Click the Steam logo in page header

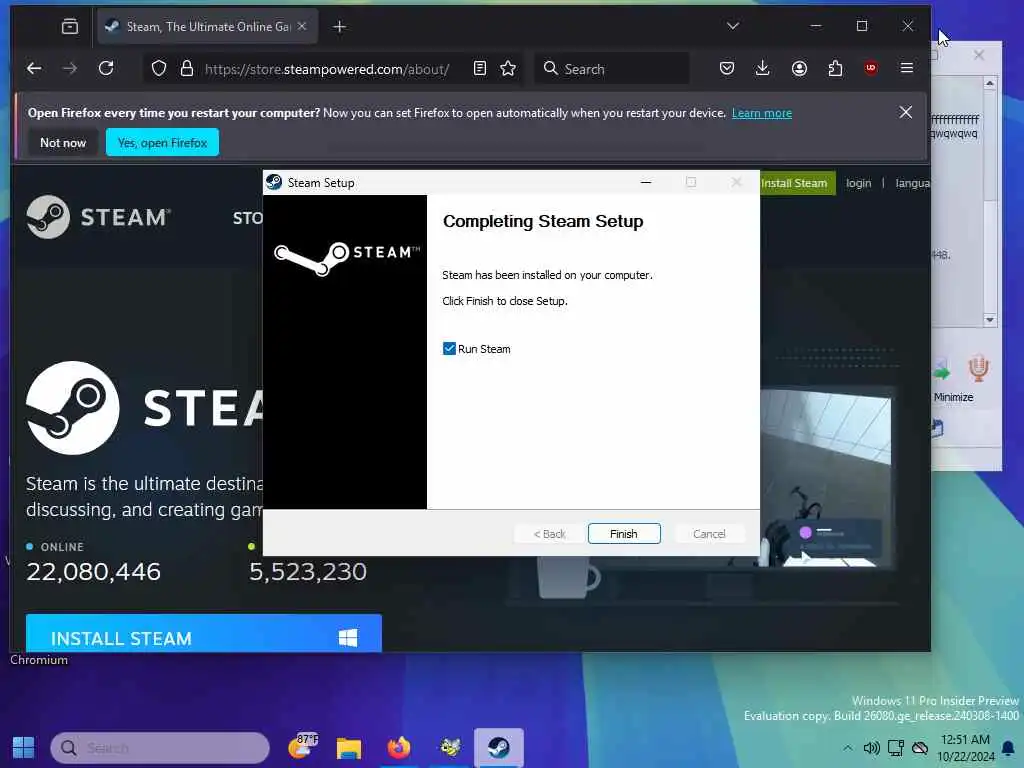98,217
